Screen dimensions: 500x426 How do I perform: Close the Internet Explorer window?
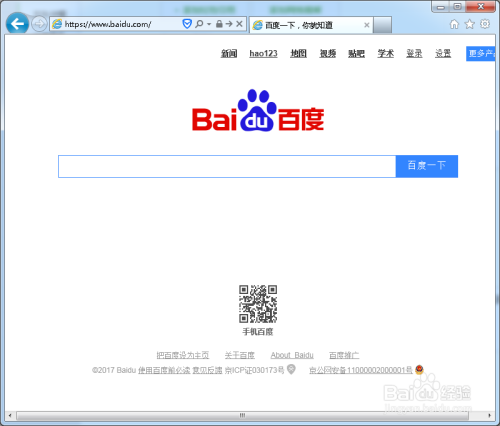click(481, 6)
